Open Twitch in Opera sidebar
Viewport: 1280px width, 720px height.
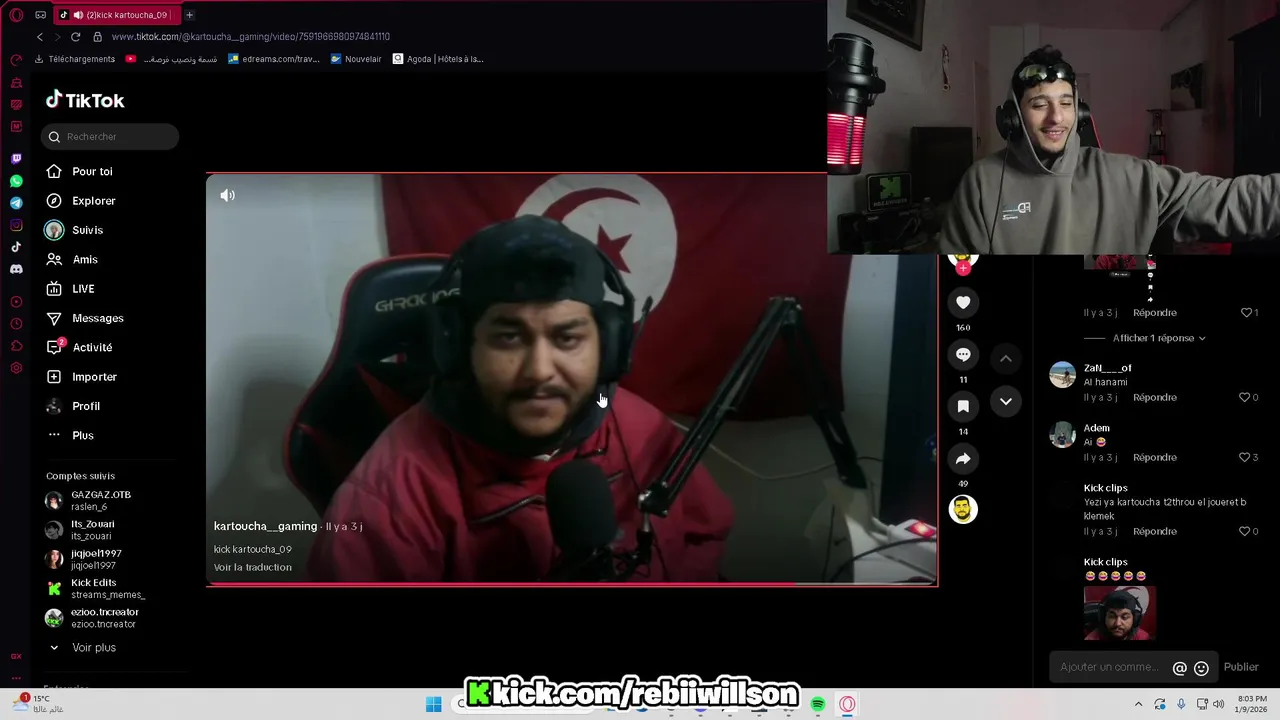(16, 159)
